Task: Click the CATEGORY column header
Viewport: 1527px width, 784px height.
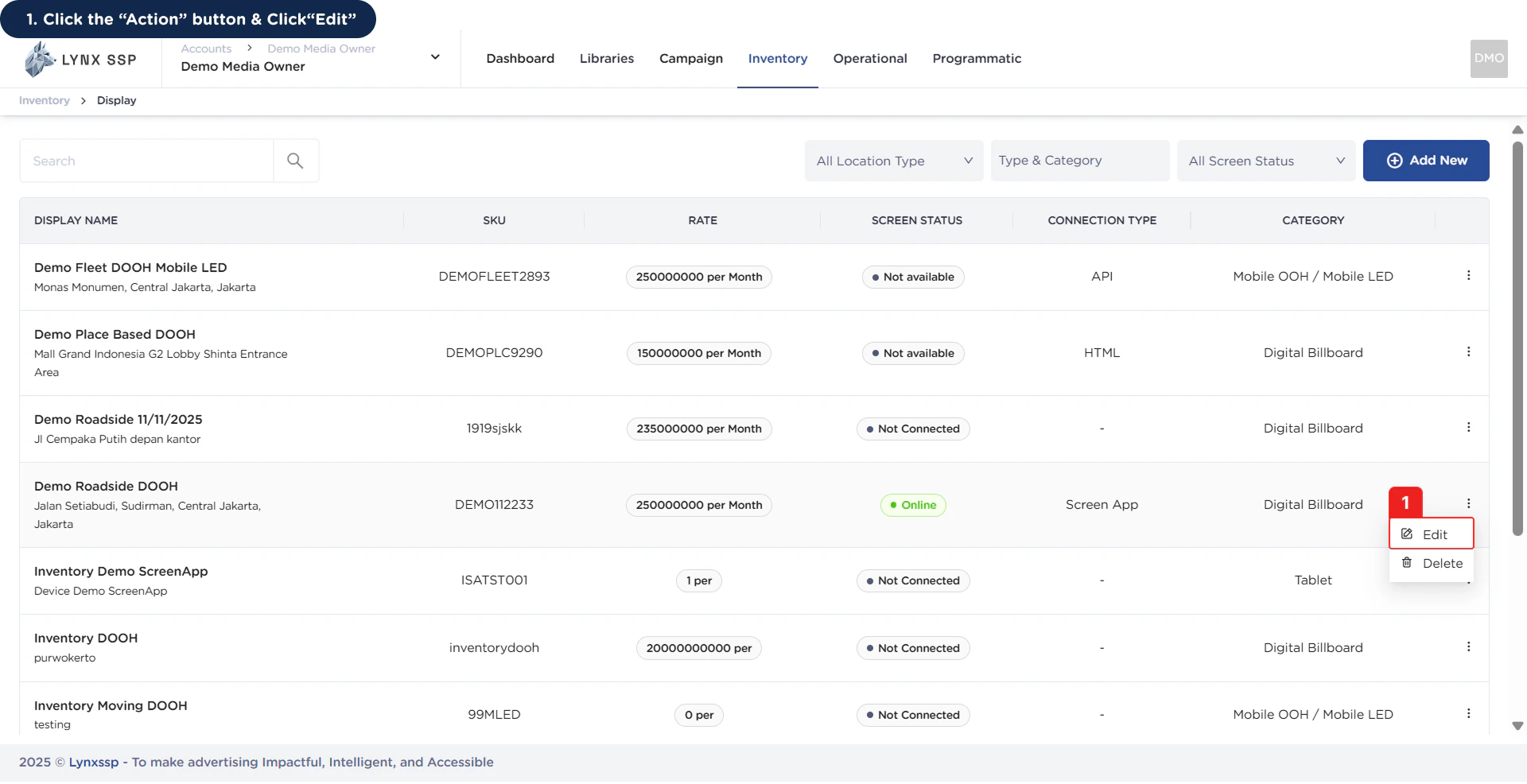Action: [1313, 221]
